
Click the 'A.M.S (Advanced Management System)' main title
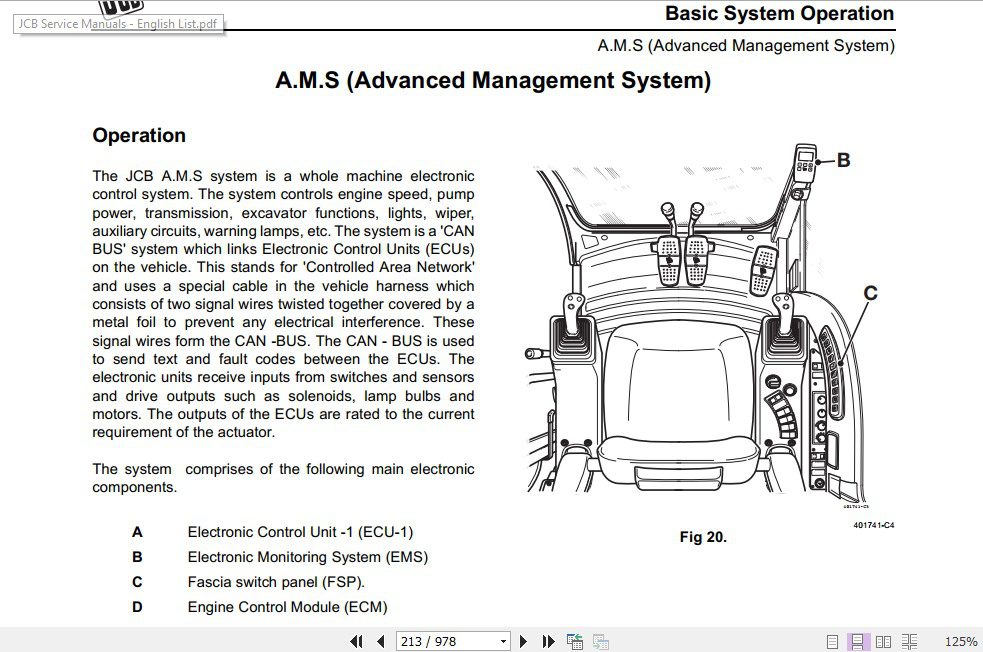(493, 80)
